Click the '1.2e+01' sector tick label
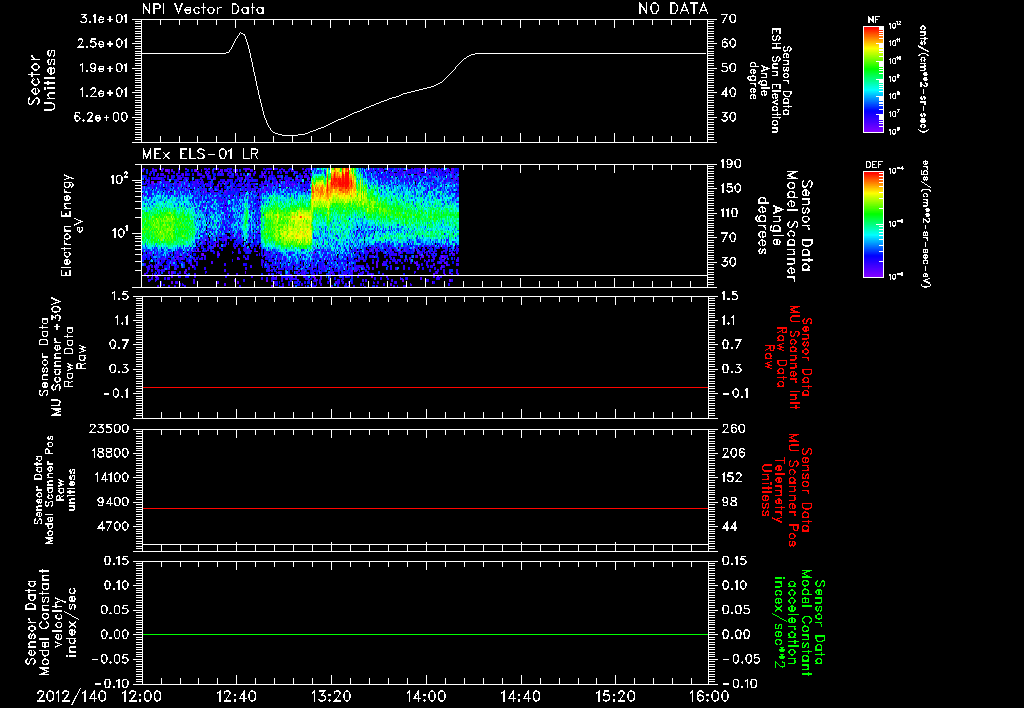1024x708 pixels. tap(104, 92)
